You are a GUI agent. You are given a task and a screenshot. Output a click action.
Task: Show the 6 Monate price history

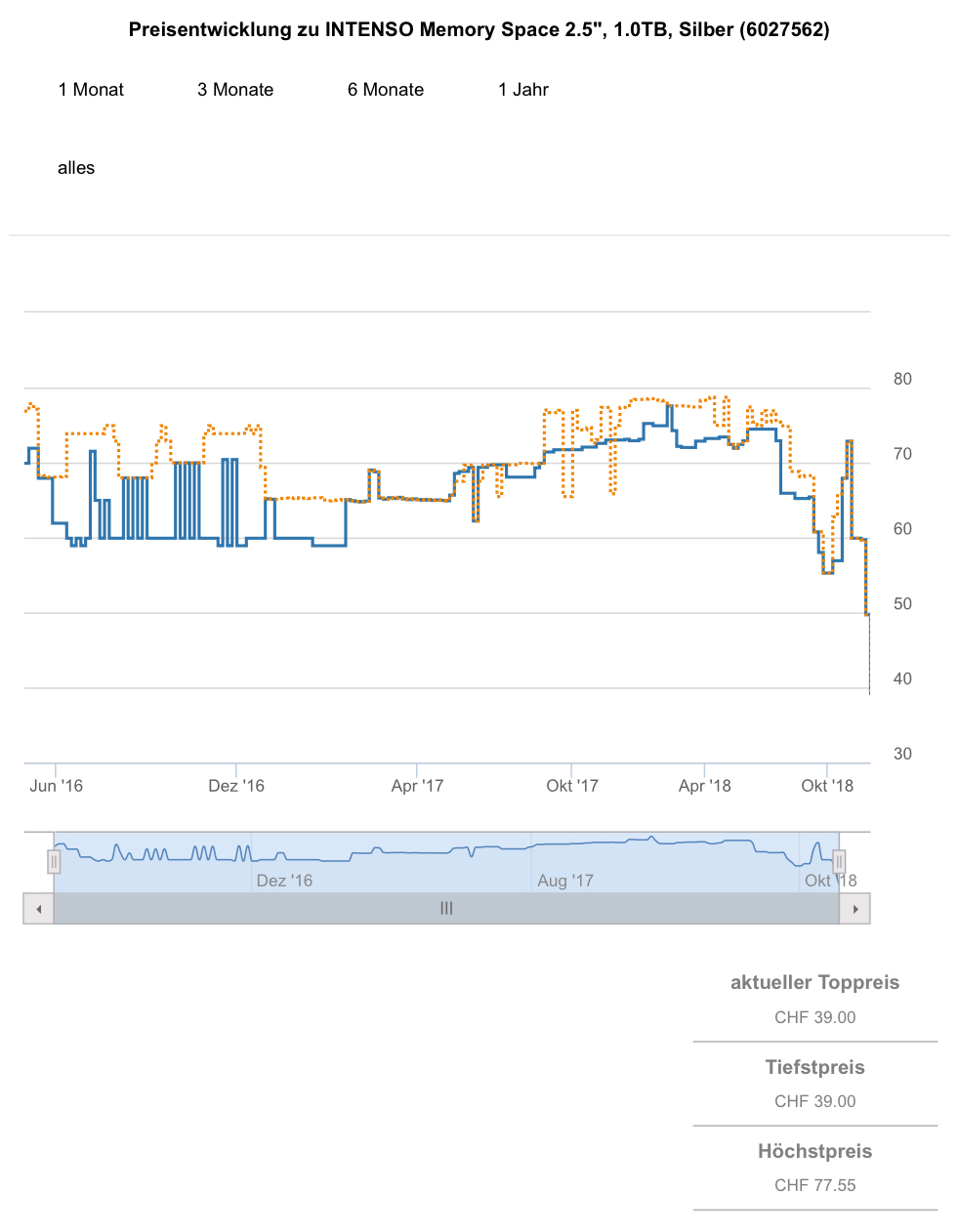point(386,90)
